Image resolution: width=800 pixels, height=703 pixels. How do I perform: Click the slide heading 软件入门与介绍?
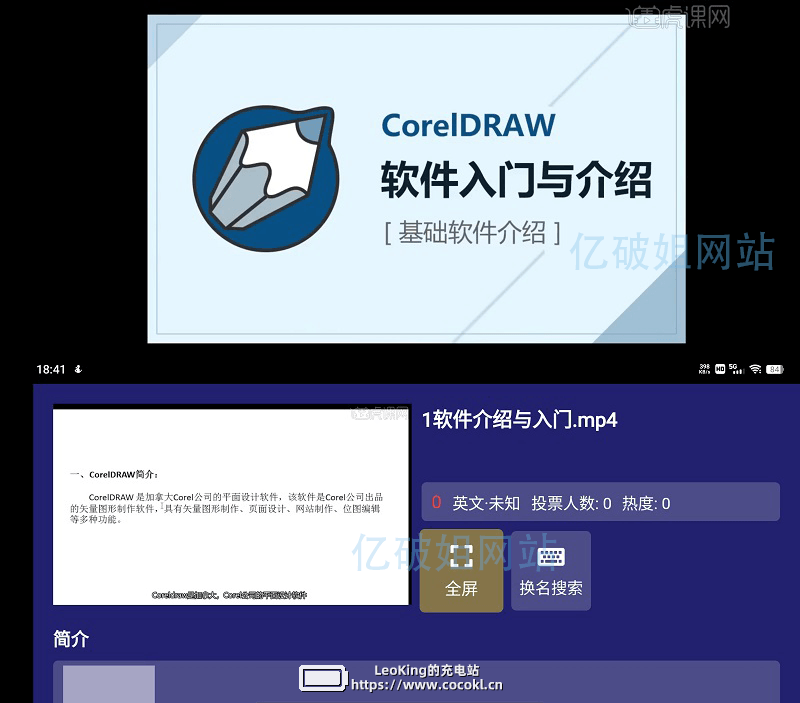pyautogui.click(x=516, y=180)
